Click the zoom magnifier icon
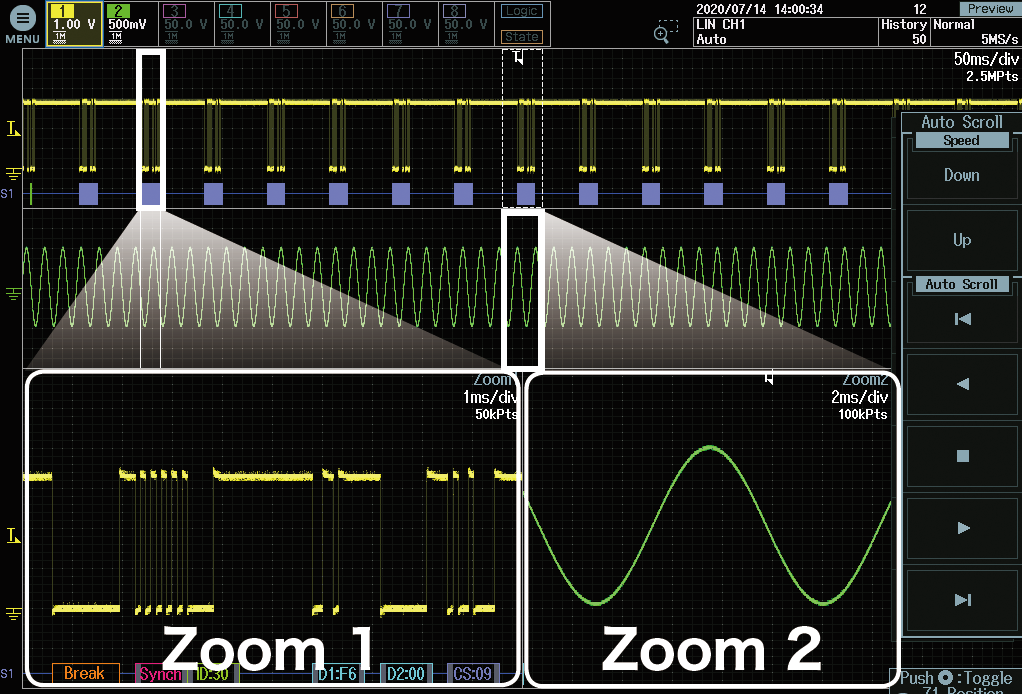The image size is (1022, 694). point(664,32)
